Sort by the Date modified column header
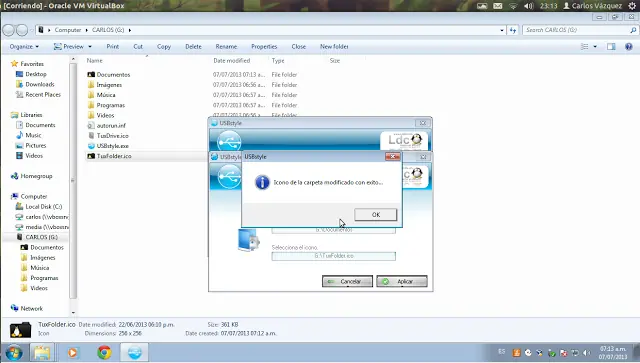Screen dimensions: 640x363 (x=231, y=60)
